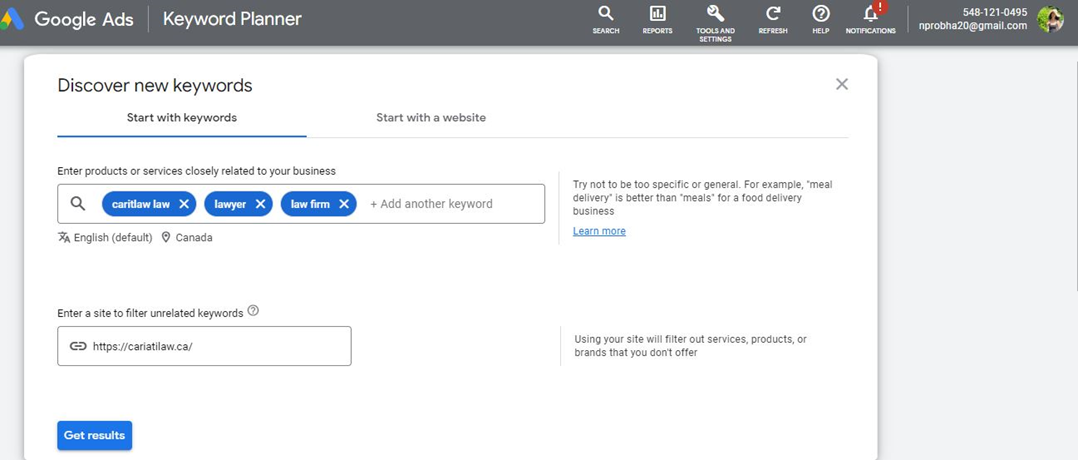The height and width of the screenshot is (460, 1078).
Task: Click the Discover new keywords heading
Action: coord(155,85)
